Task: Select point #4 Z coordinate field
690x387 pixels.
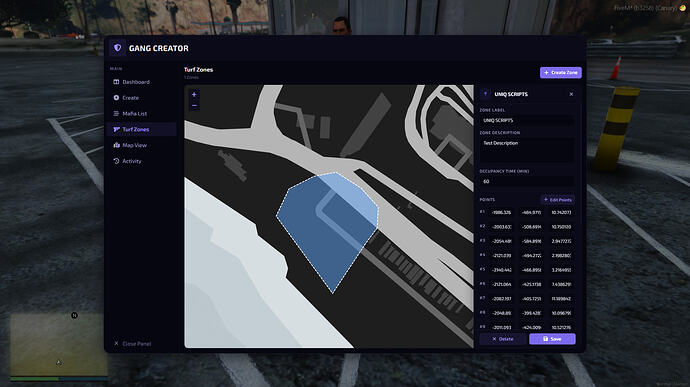Action: (561, 255)
